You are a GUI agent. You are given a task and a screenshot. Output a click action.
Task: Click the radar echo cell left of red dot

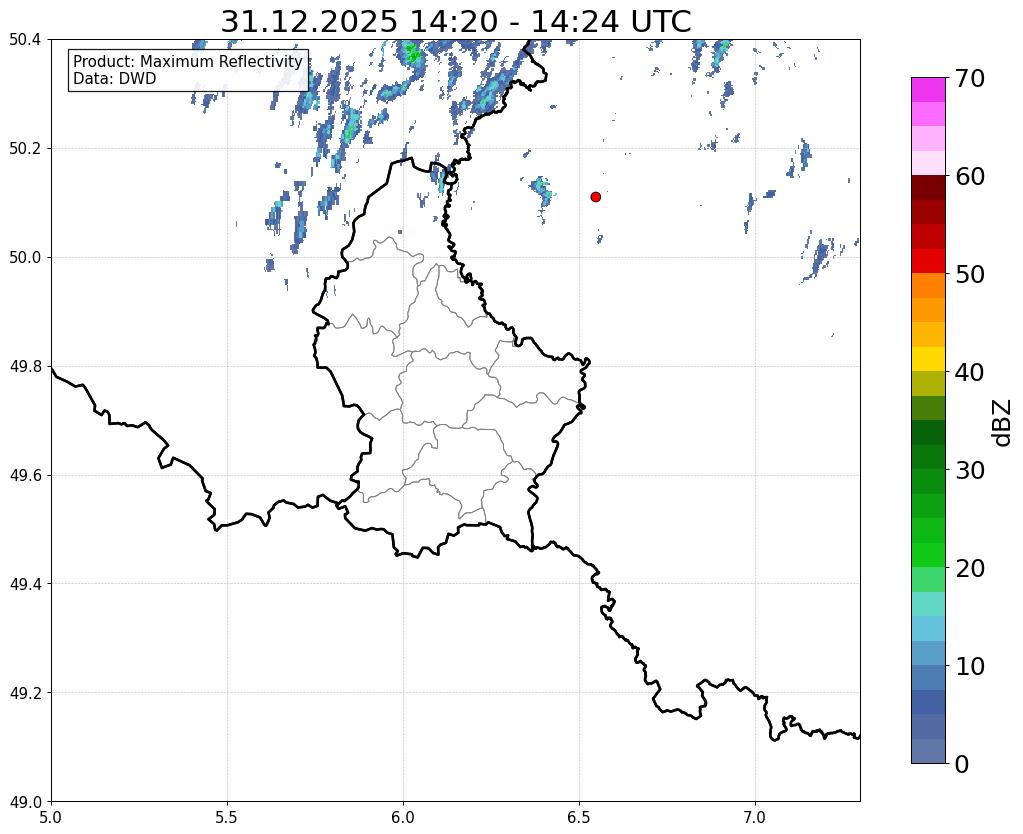542,191
